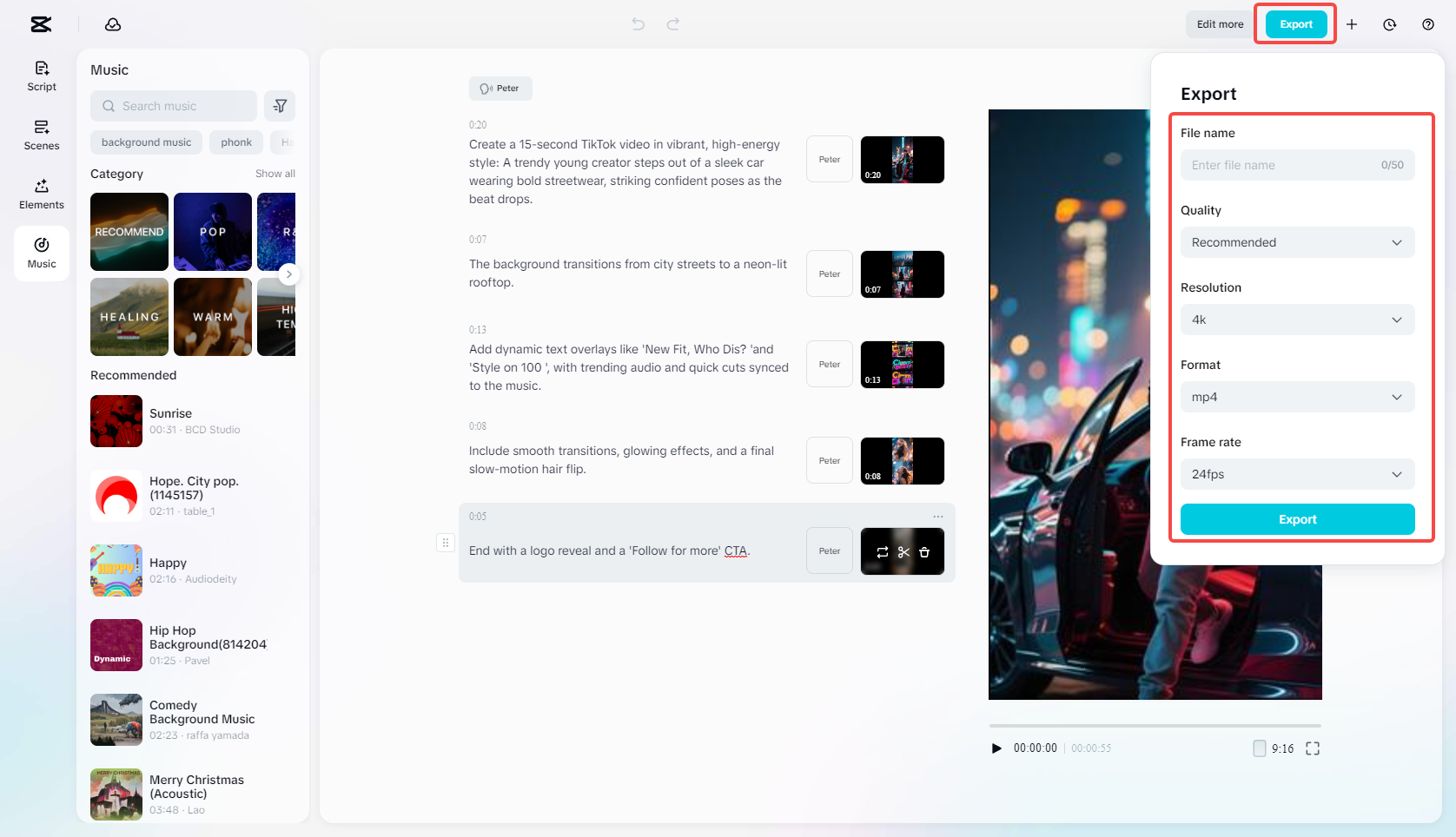Open the Resolution dropdown showing 4k
This screenshot has width=1456, height=837.
(1297, 320)
